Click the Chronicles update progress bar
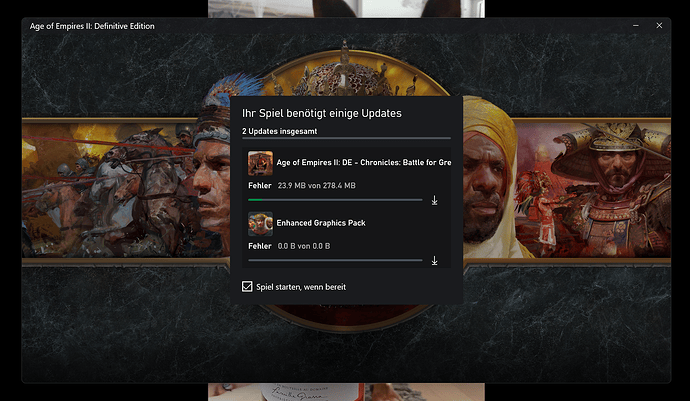The width and height of the screenshot is (690, 401). point(335,200)
